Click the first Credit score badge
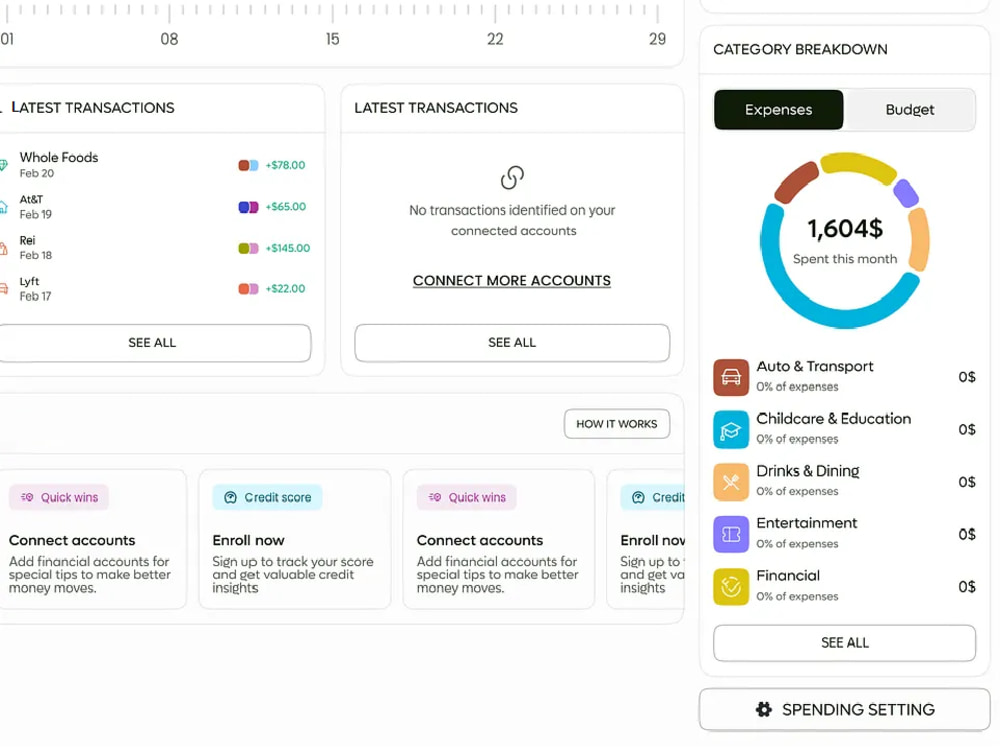This screenshot has height=750, width=1000. tap(267, 497)
